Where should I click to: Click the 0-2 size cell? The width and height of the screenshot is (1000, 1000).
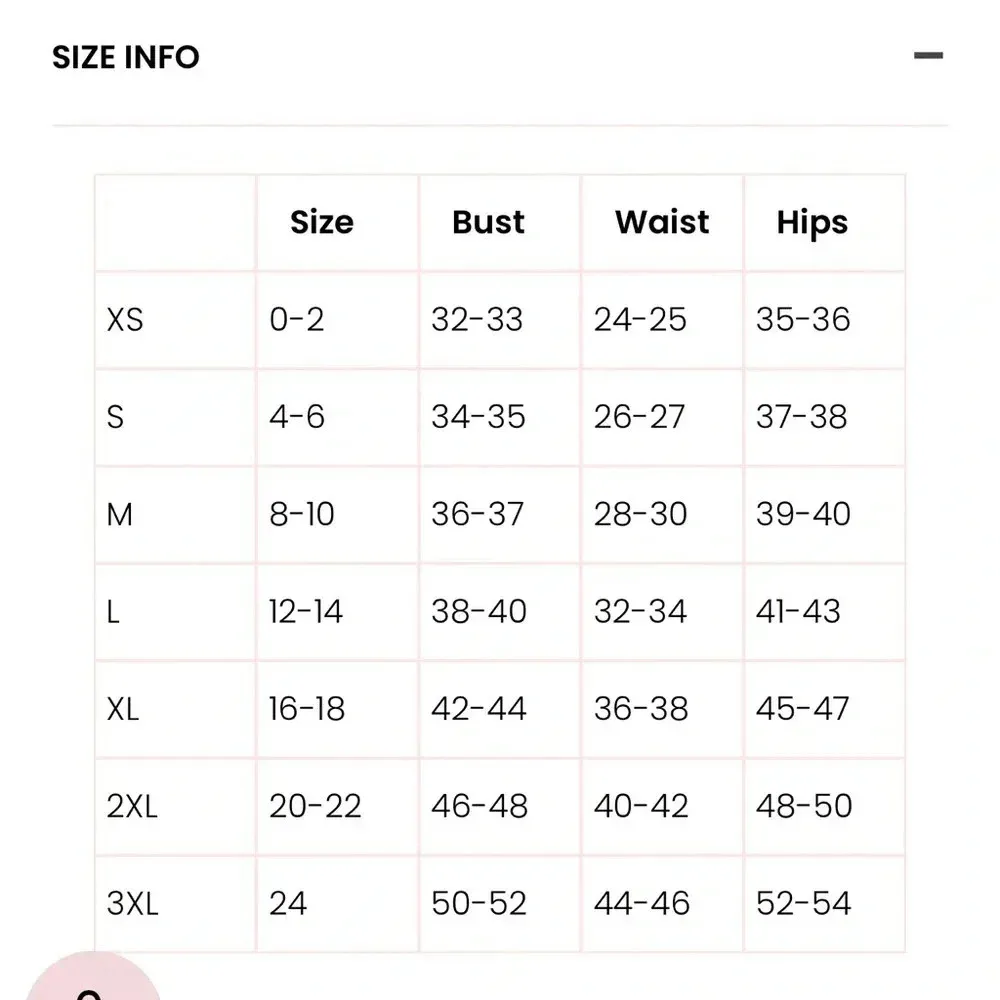point(297,320)
